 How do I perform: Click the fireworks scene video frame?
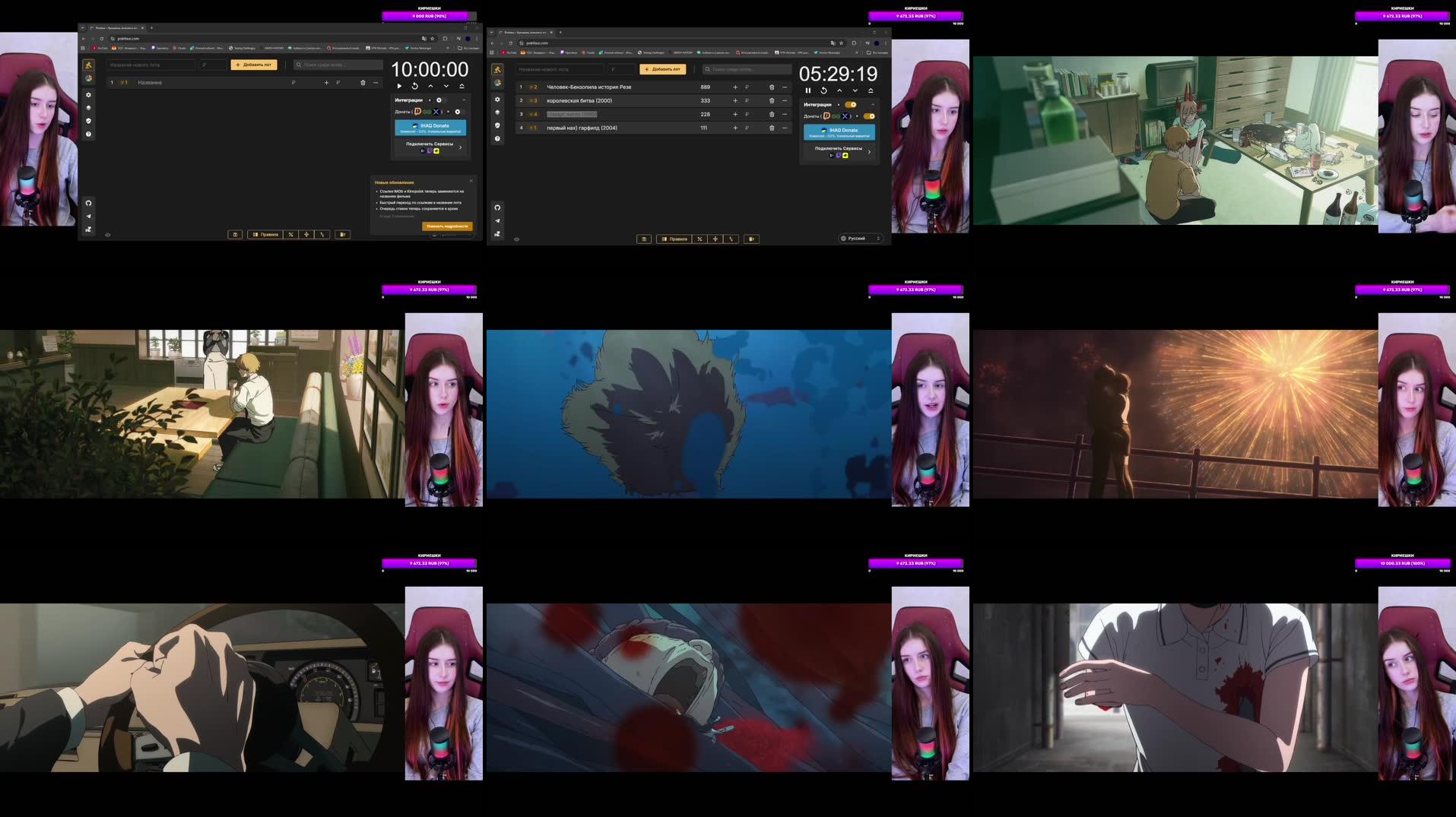[1175, 414]
